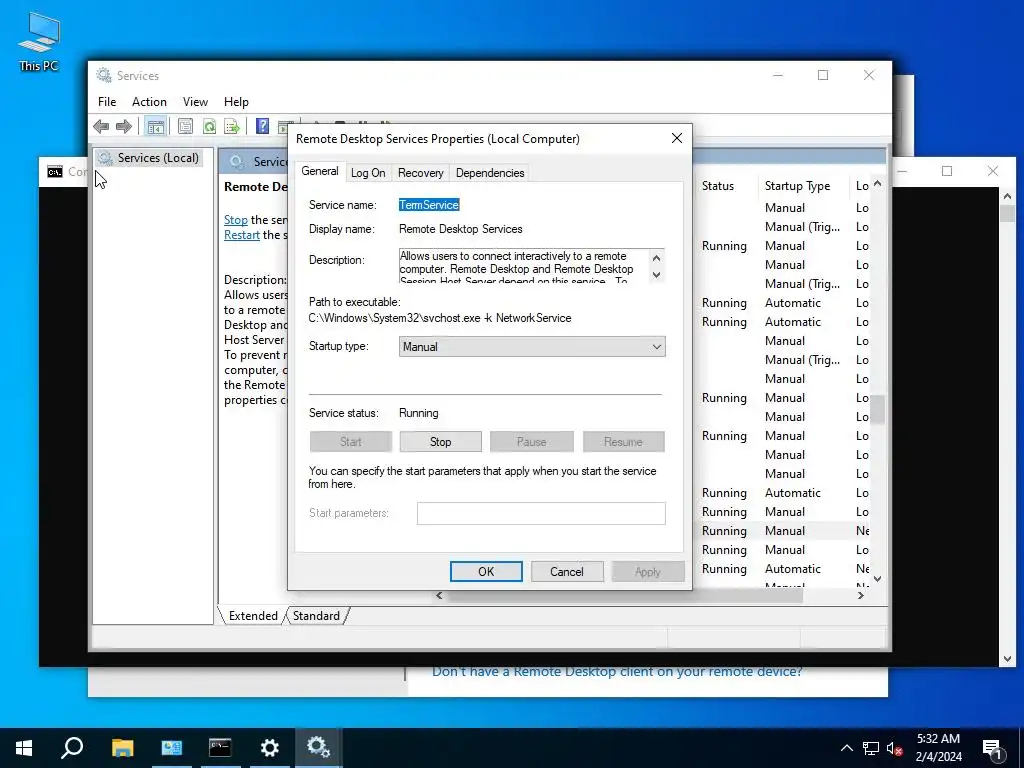The image size is (1024, 768).
Task: Click the Services gear icon in title bar
Action: (x=104, y=75)
